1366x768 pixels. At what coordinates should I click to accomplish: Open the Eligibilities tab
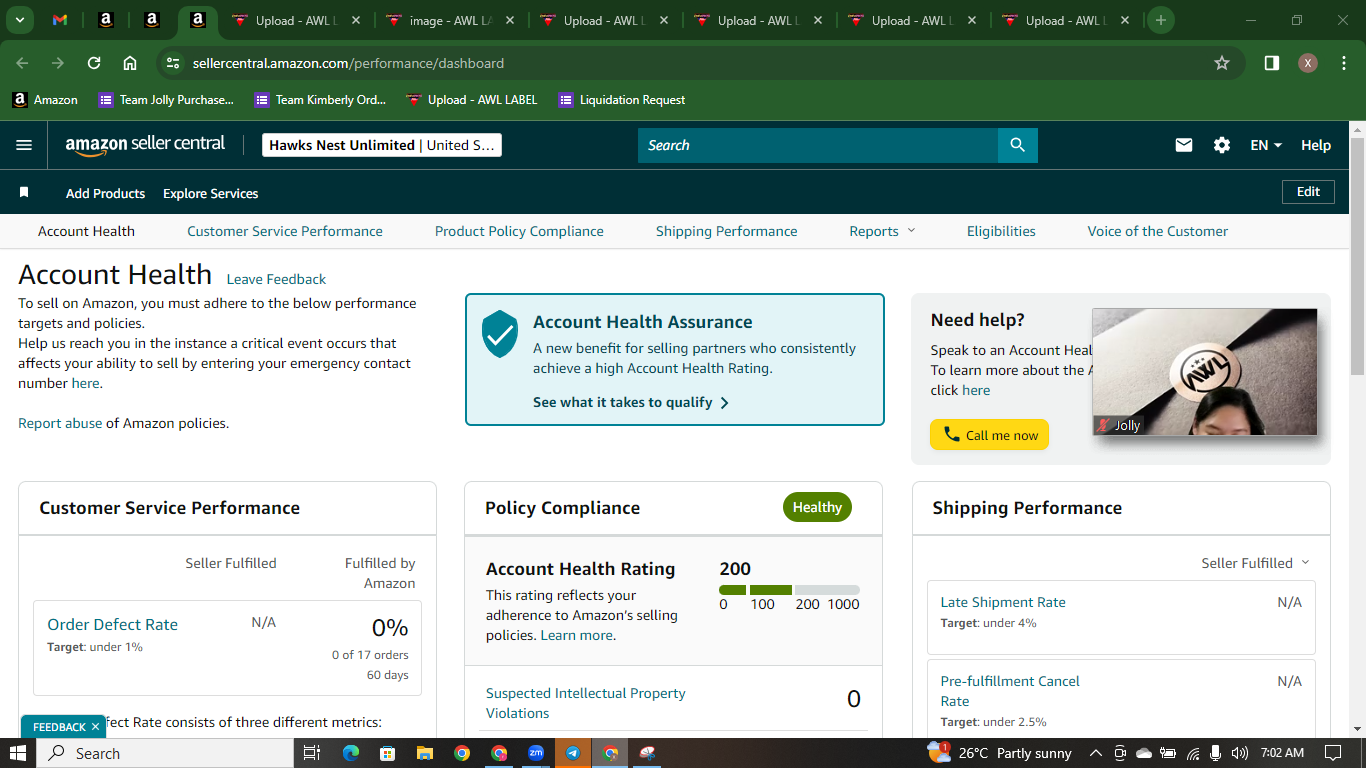click(x=1001, y=231)
